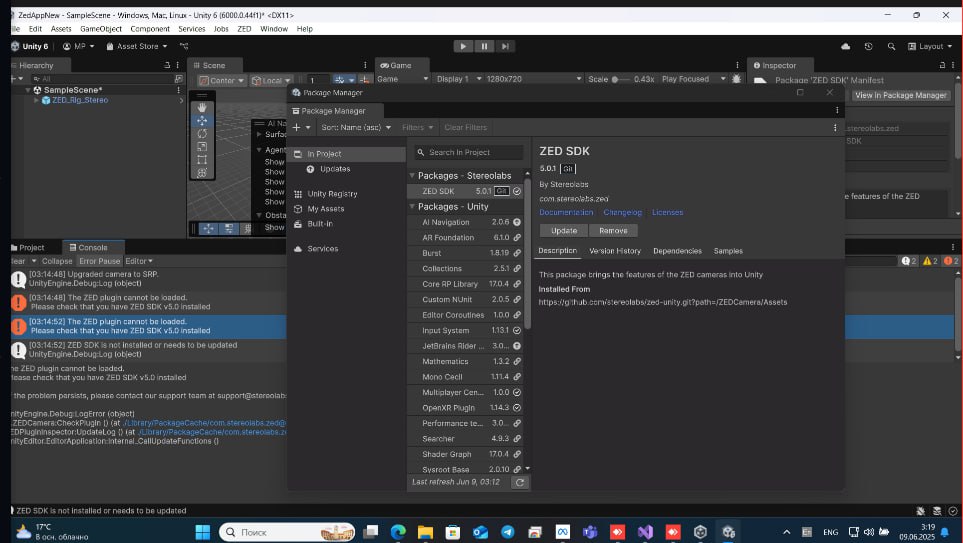Open the Layout dropdown
This screenshot has height=543, width=963.
tap(930, 46)
